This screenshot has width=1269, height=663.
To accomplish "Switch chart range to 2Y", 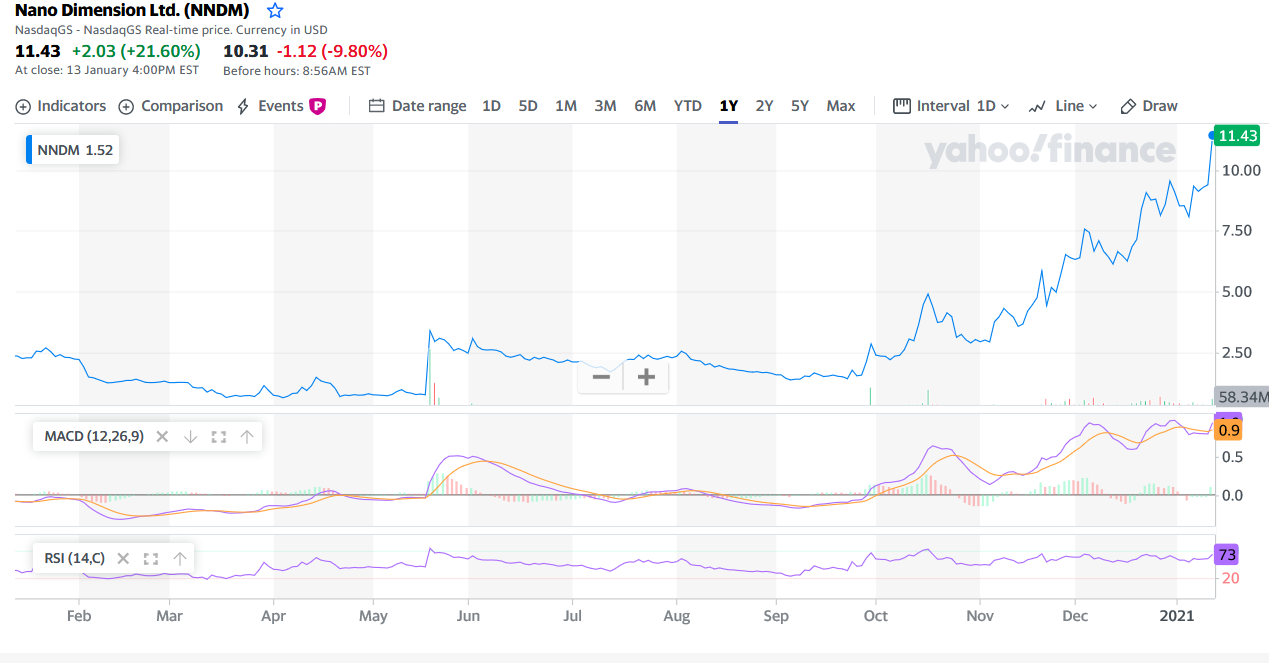I will point(764,106).
